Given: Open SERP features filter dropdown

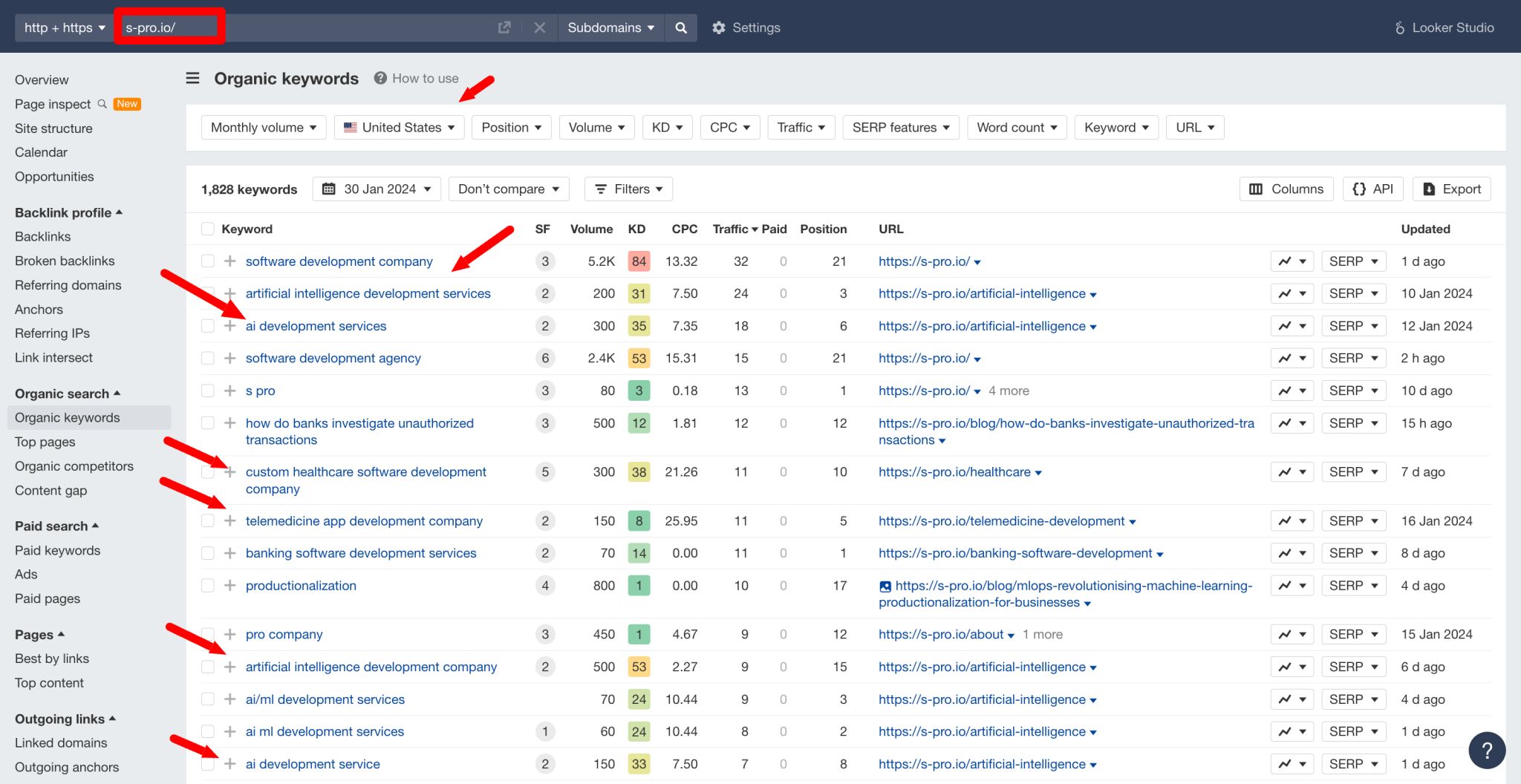Looking at the screenshot, I should [x=901, y=127].
